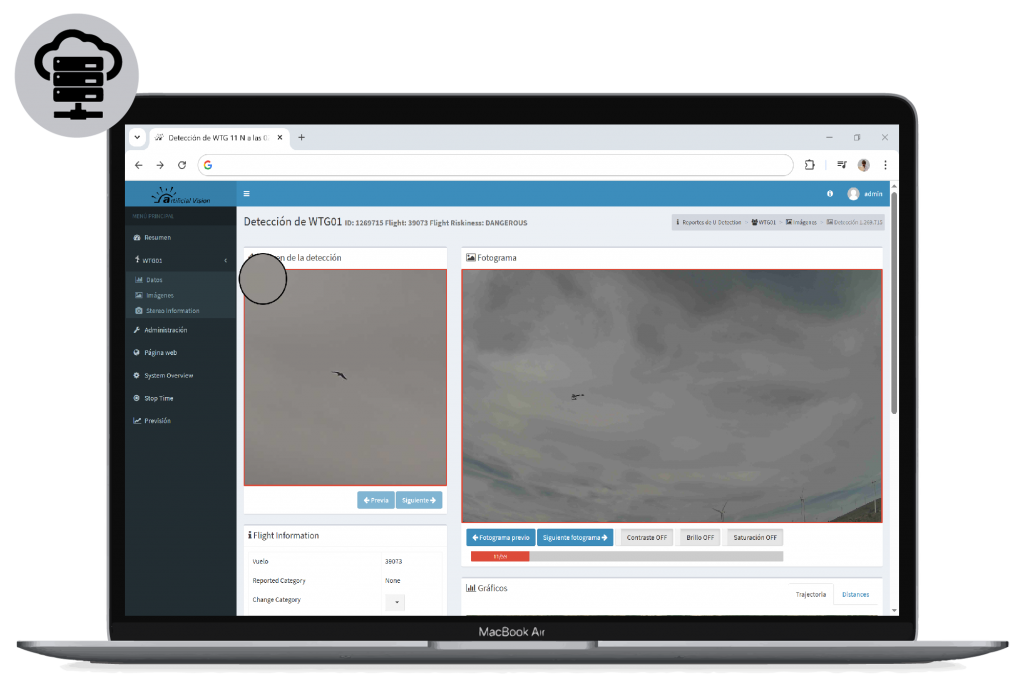1024x687 pixels.
Task: Open the Change Category dropdown
Action: [396, 601]
